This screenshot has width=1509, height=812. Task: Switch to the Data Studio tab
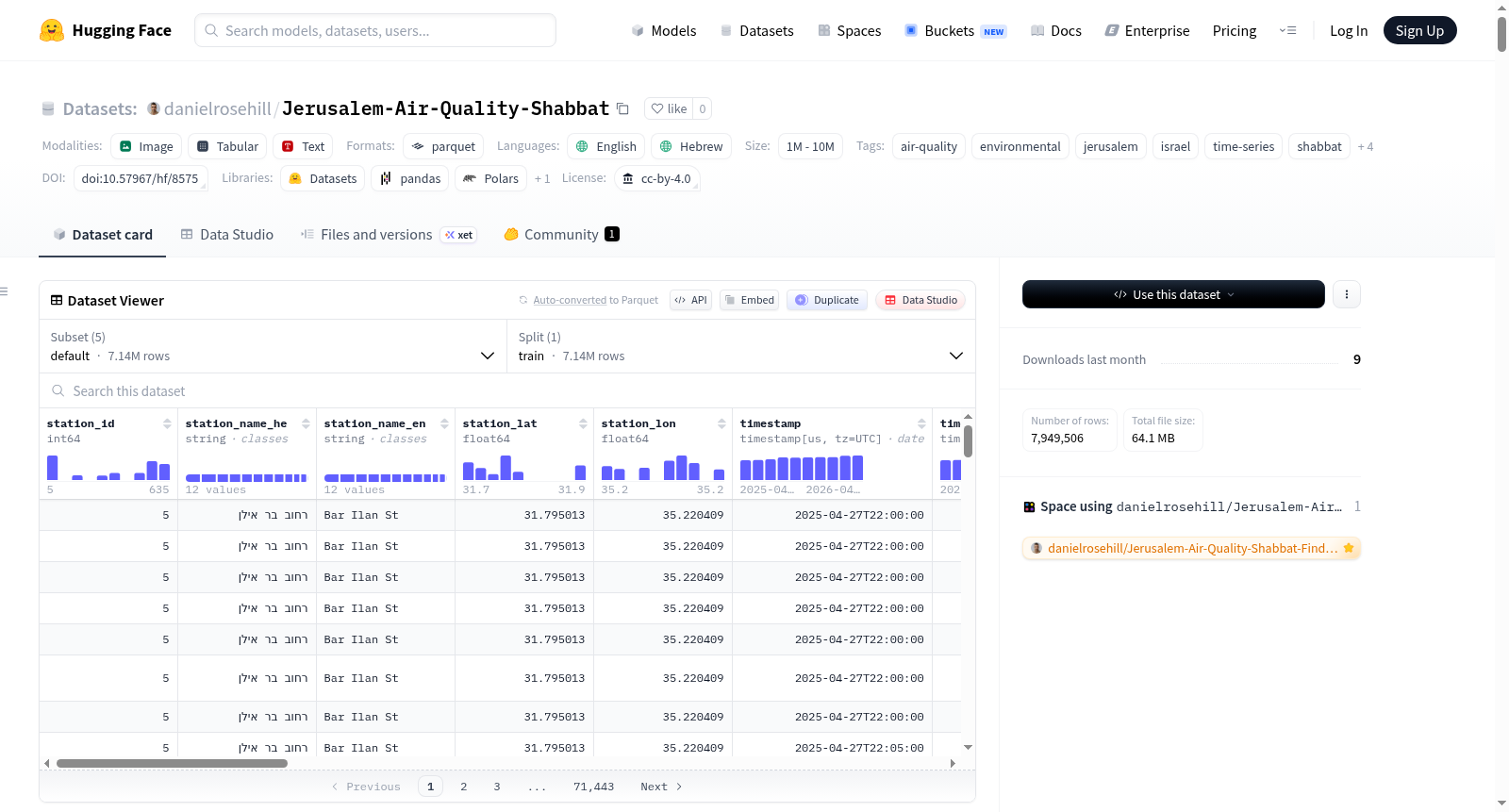click(x=227, y=234)
